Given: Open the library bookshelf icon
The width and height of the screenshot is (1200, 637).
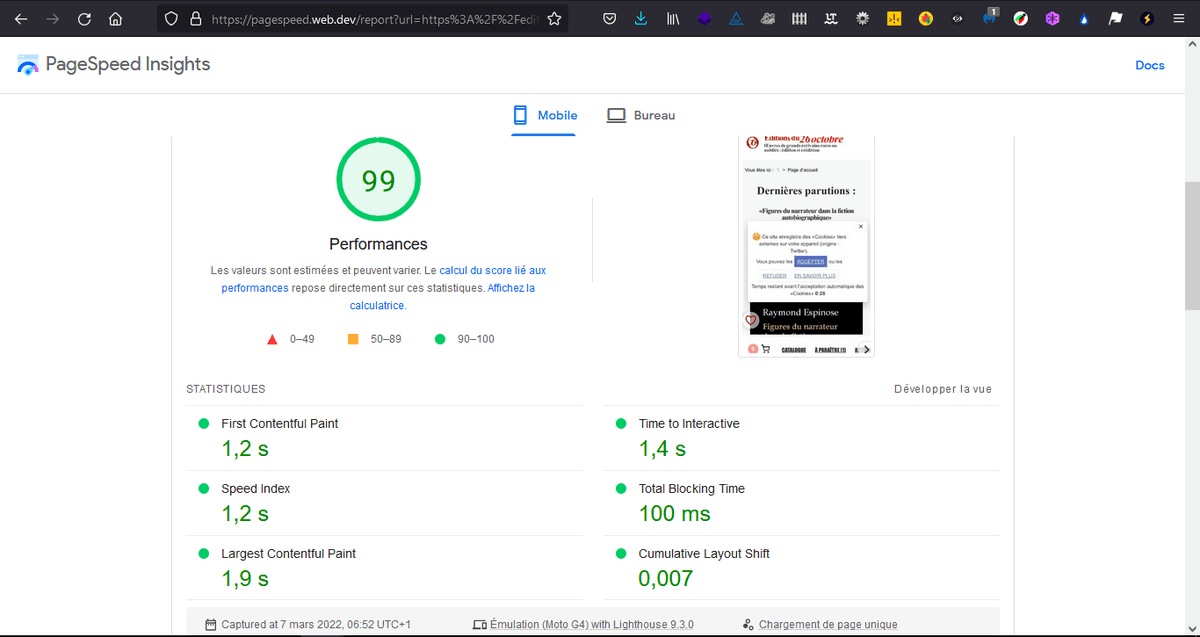Looking at the screenshot, I should point(673,18).
